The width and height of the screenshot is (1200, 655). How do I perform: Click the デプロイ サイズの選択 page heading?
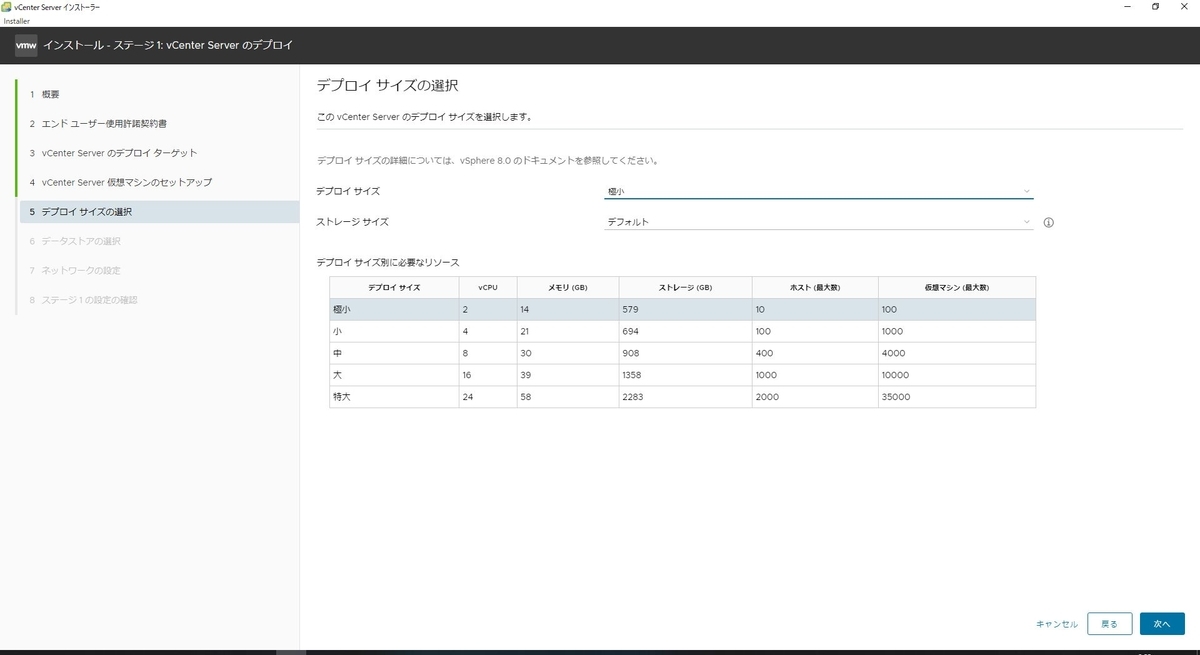coord(387,85)
